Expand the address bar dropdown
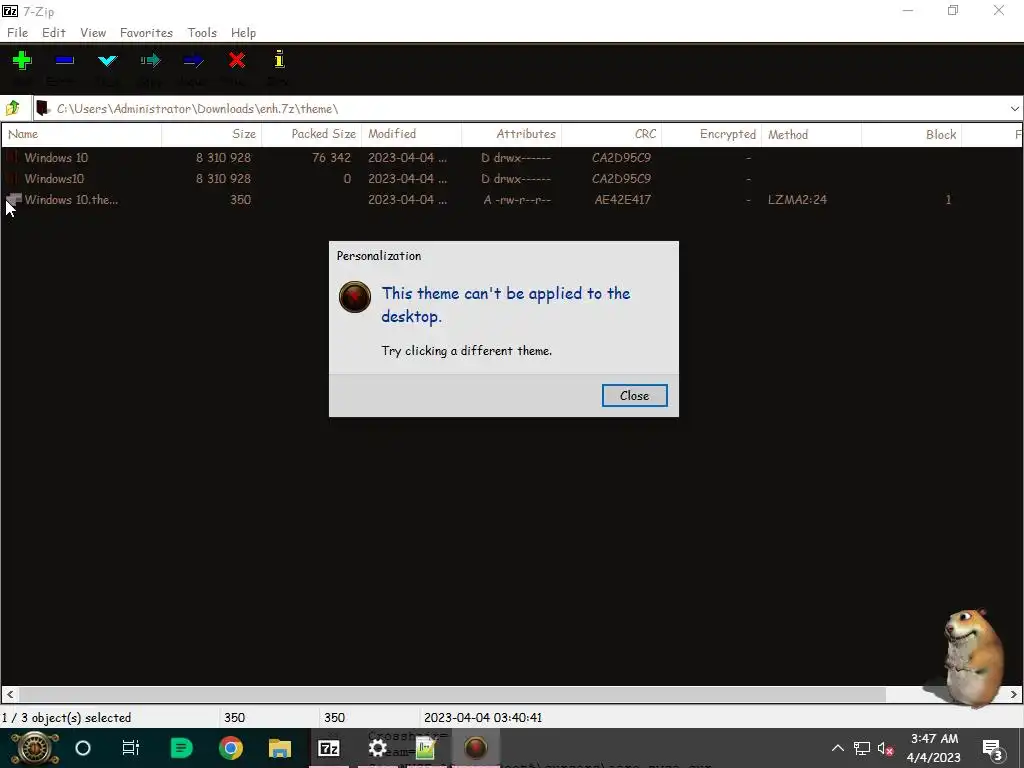 pos(1014,108)
